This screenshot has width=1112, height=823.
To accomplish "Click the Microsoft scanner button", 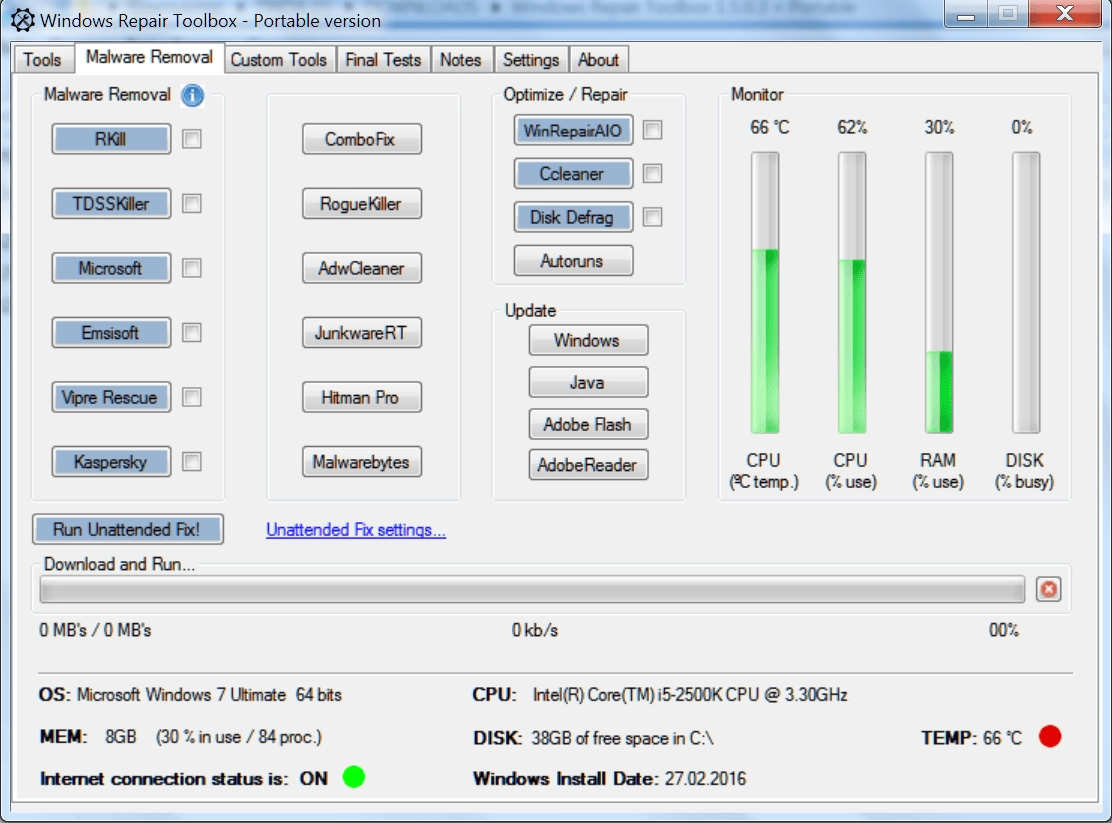I will point(111,268).
